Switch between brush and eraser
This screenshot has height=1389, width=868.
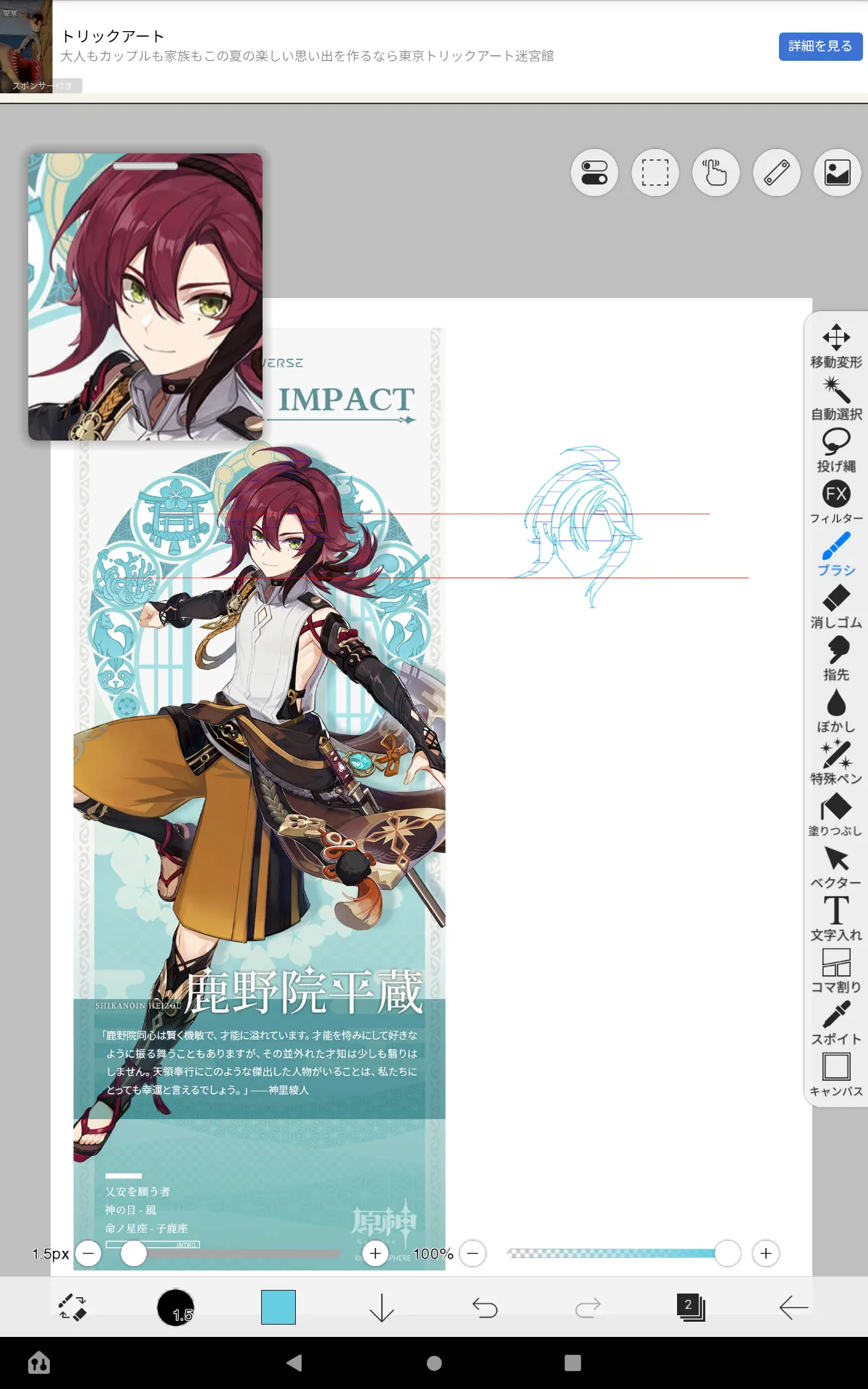point(72,1307)
